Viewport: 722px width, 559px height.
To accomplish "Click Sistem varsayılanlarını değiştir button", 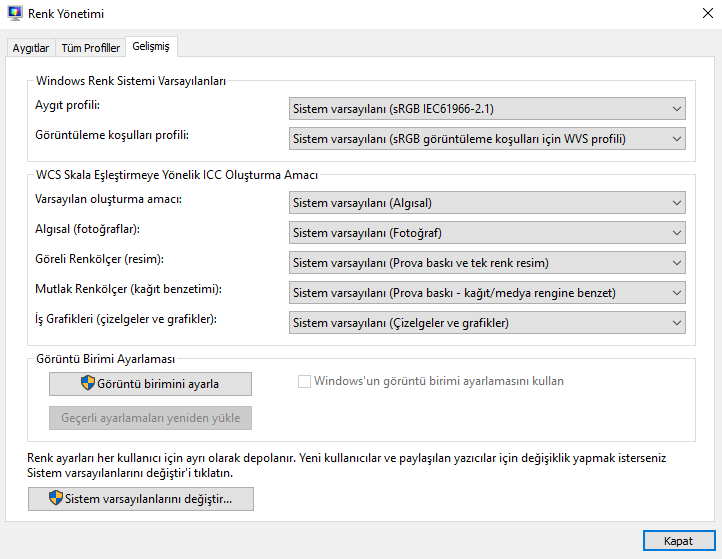I will click(141, 499).
